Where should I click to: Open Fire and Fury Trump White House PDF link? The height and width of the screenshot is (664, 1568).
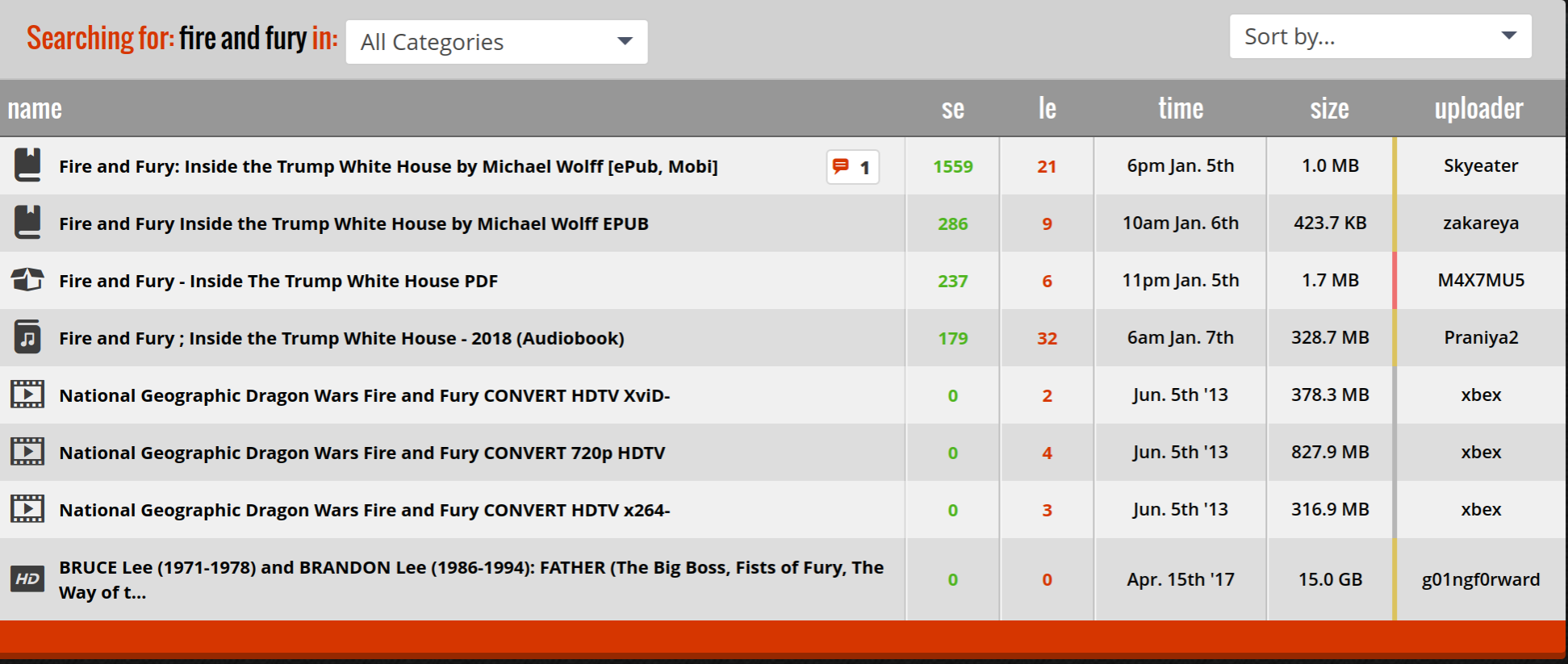pos(278,281)
